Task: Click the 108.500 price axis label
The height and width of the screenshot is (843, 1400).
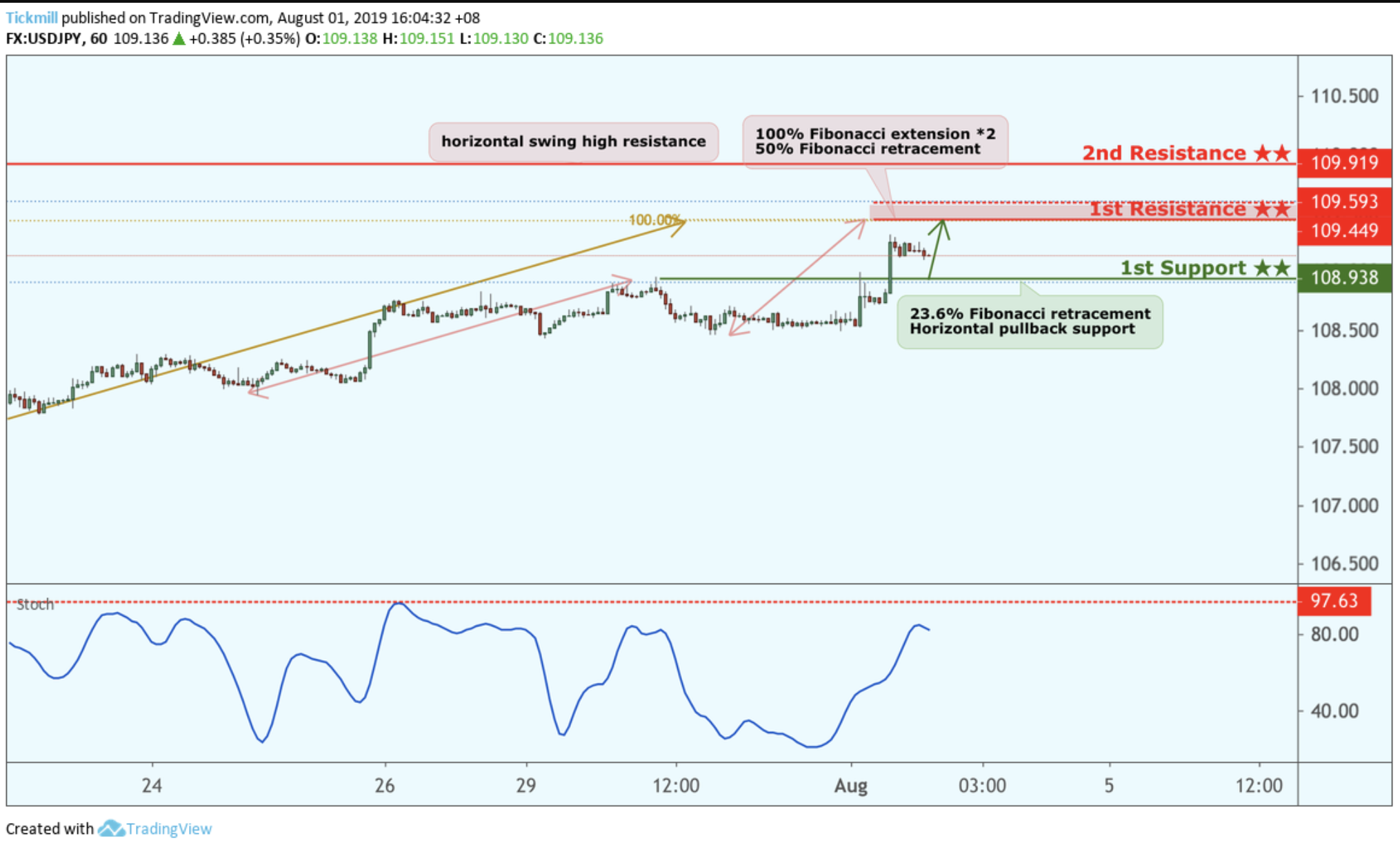Action: pos(1344,330)
